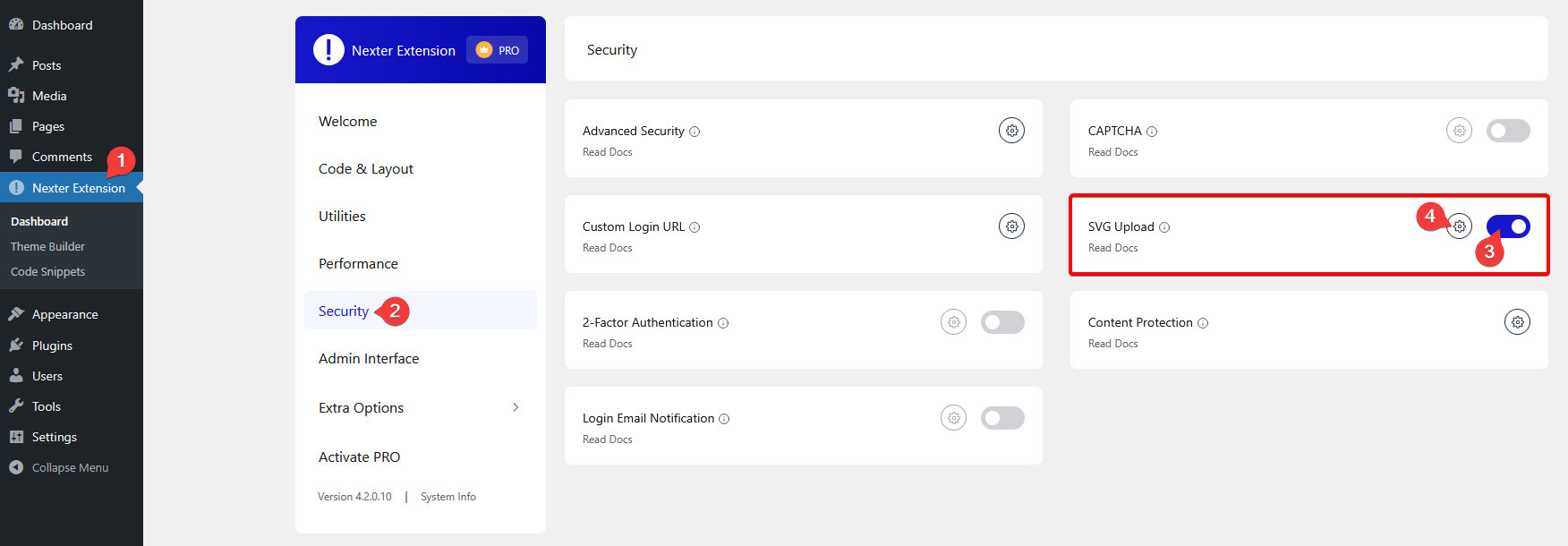Enable the Login Email Notification toggle

coord(1002,417)
